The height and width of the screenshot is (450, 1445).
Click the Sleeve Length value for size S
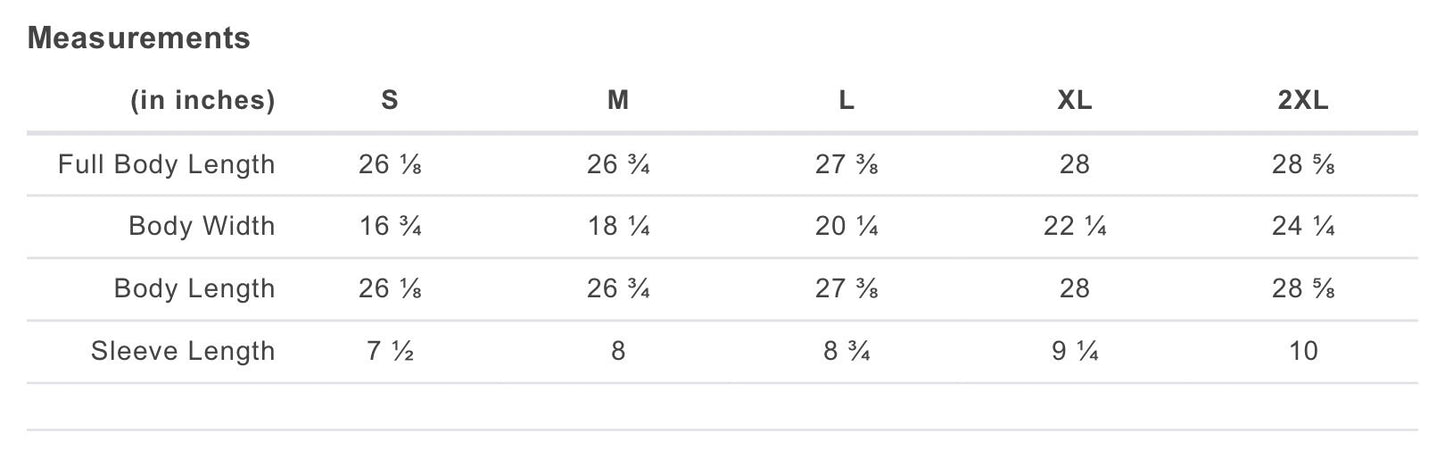pos(390,351)
